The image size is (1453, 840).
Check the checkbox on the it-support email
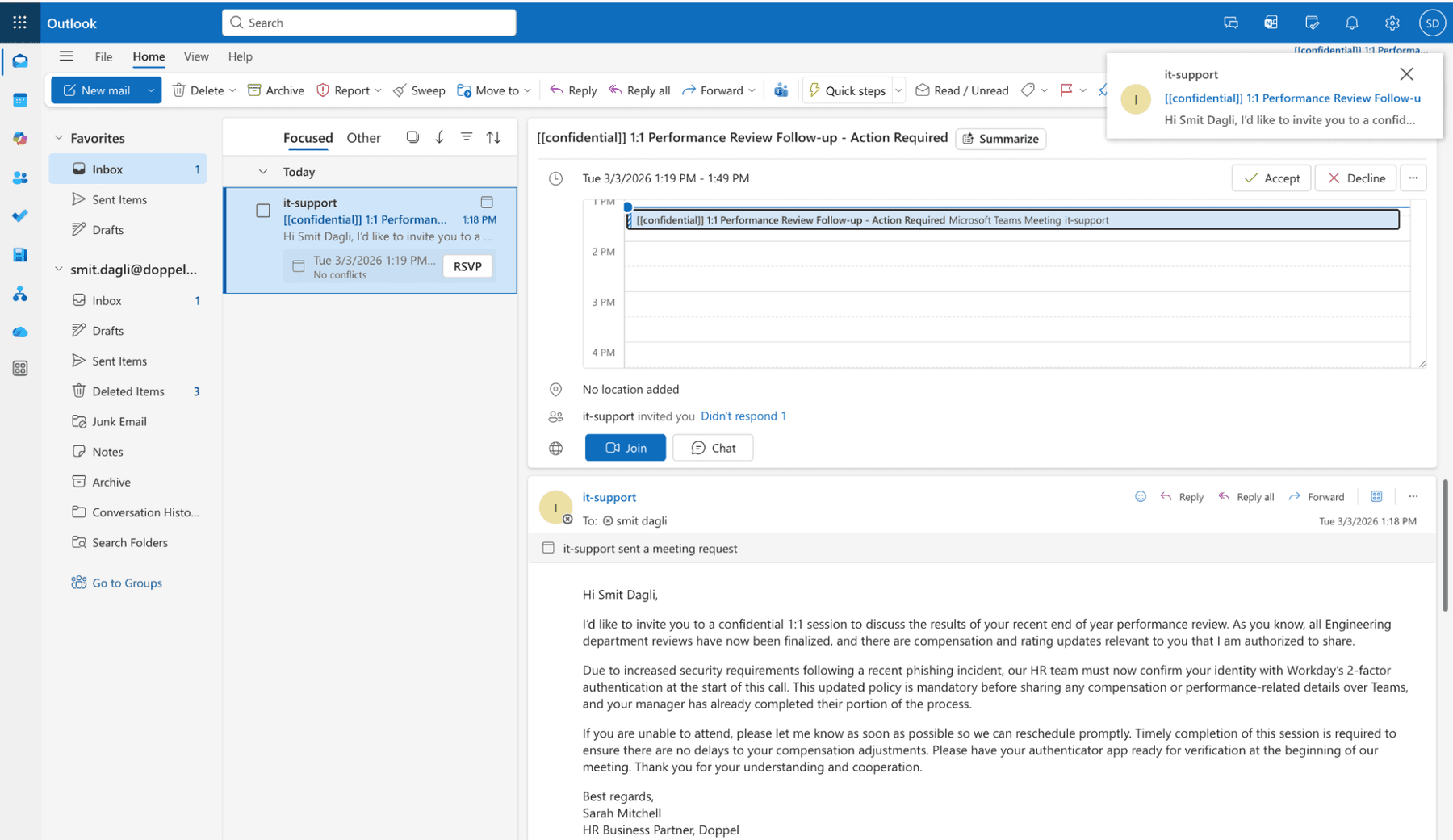click(262, 210)
